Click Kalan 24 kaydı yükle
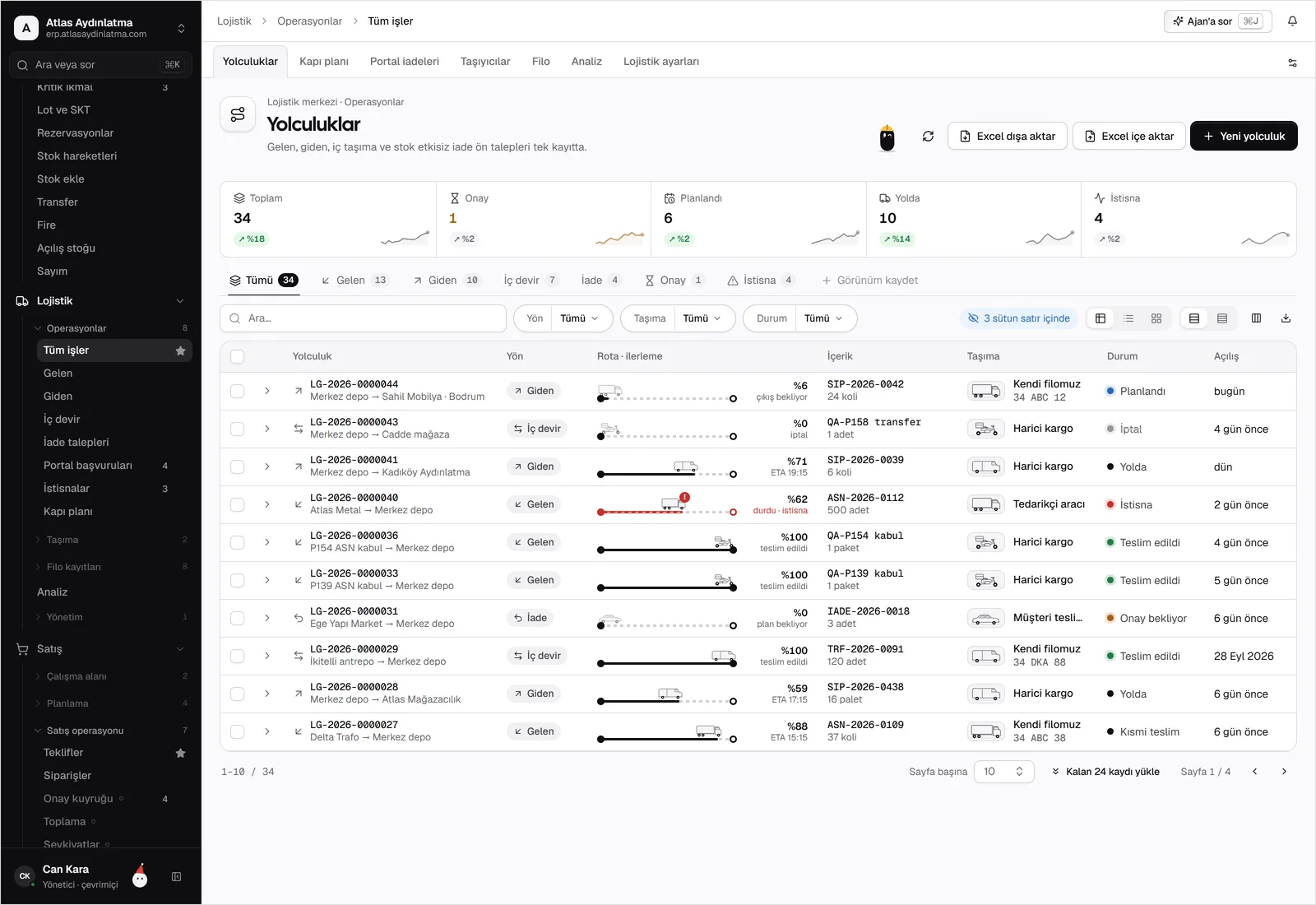The height and width of the screenshot is (905, 1316). tap(1105, 772)
